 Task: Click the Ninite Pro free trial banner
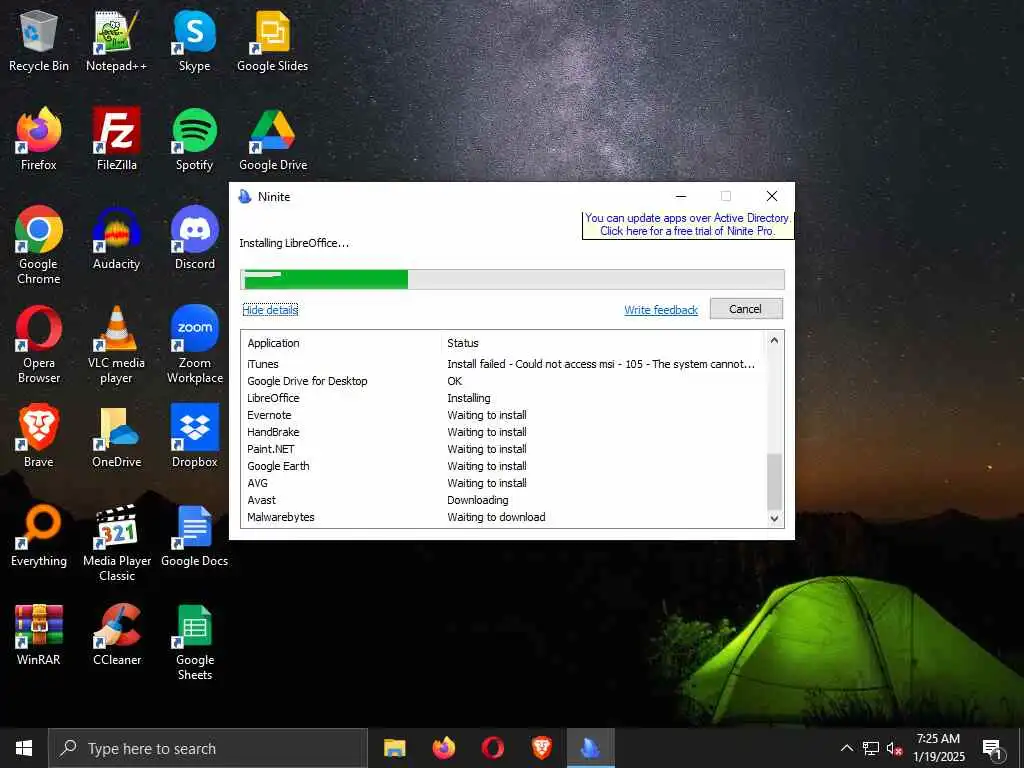point(687,225)
